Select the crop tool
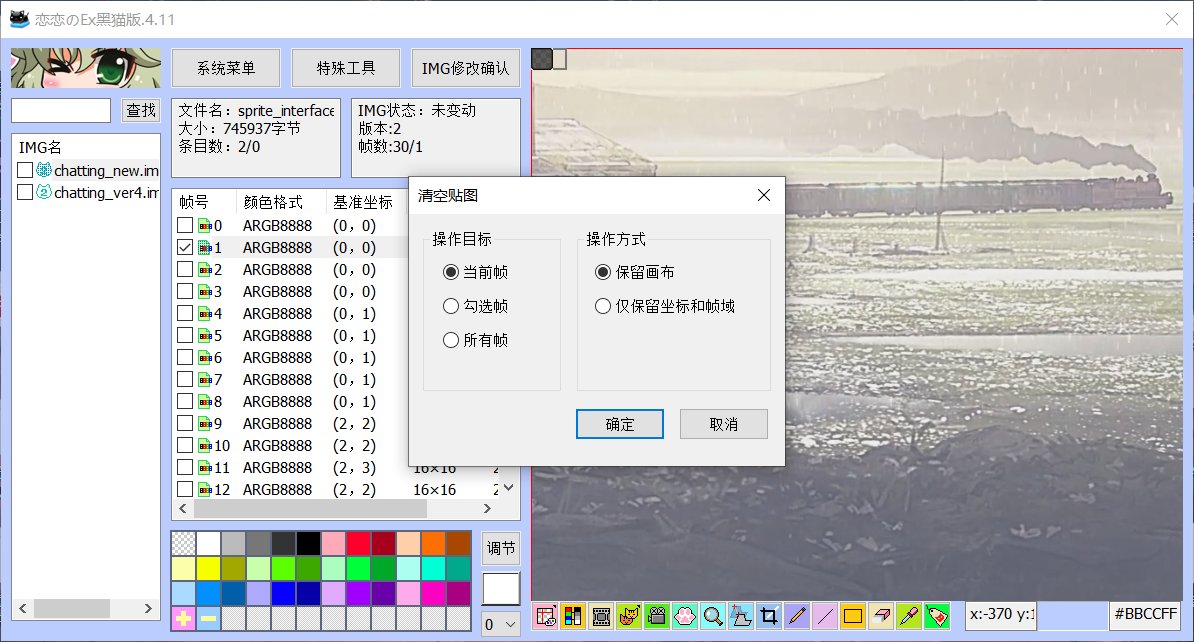The height and width of the screenshot is (642, 1194). (x=769, y=616)
